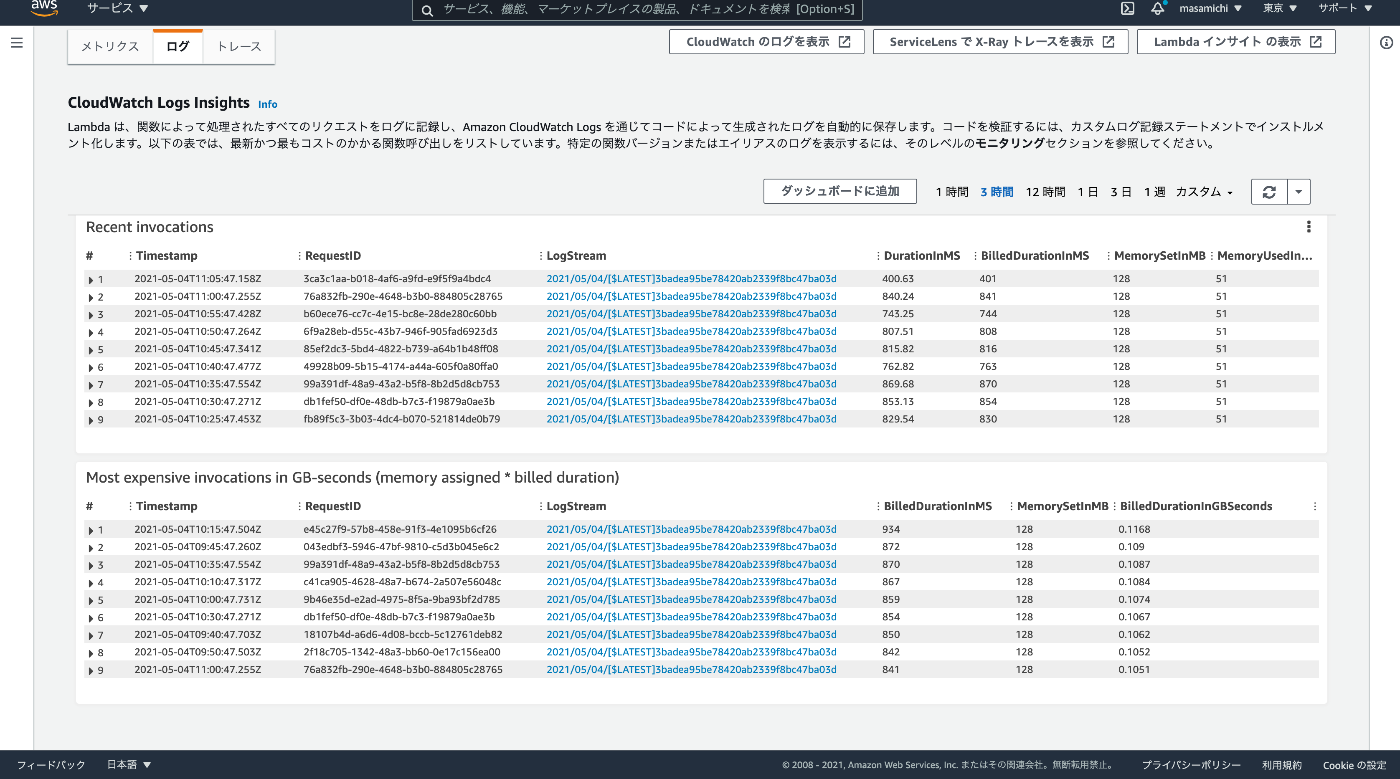This screenshot has height=779, width=1400.
Task: Click ServiceLens で X-Ray トレースを表示 button
Action: click(x=1001, y=42)
